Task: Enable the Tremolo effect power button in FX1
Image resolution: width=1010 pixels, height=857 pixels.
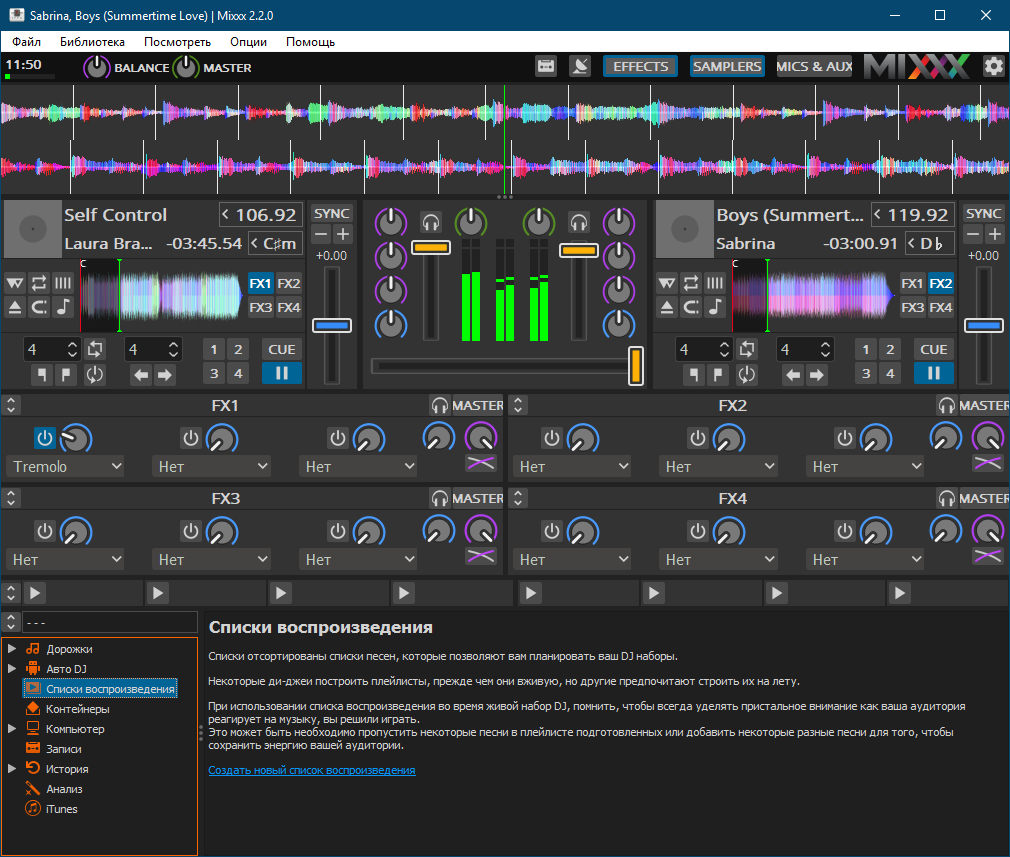Action: pos(44,438)
